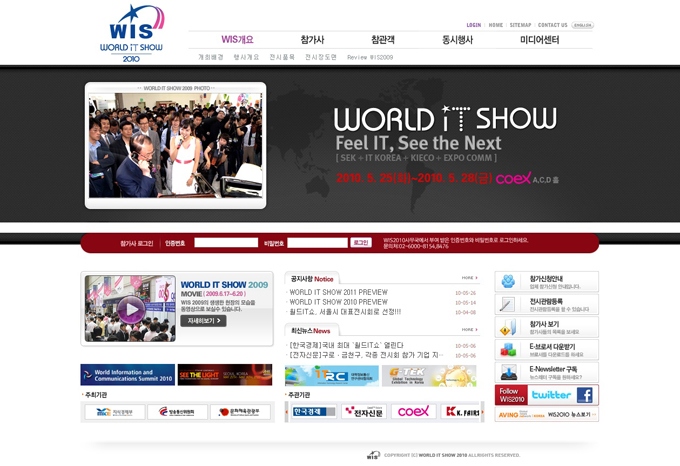
Task: Open AVING WIS2010 뉴스보기 banner
Action: point(547,414)
